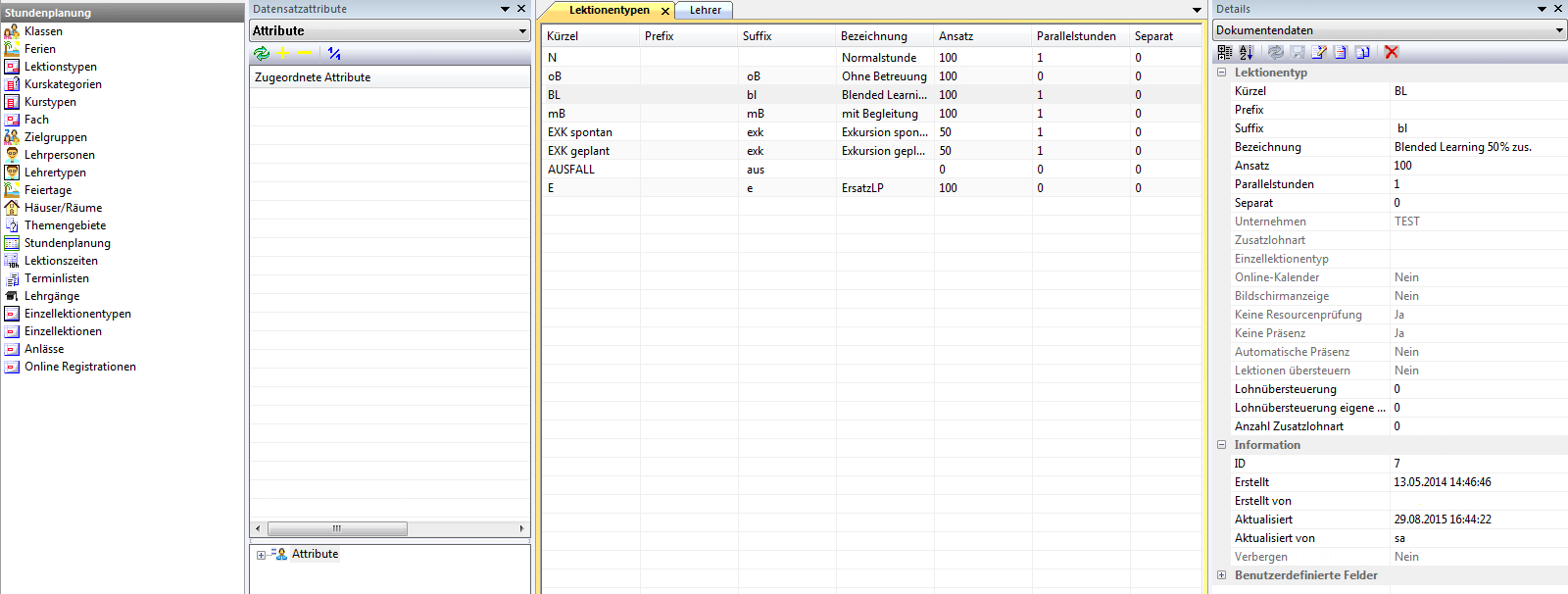The image size is (1568, 594).
Task: Click the red X delete icon
Action: (x=1392, y=52)
